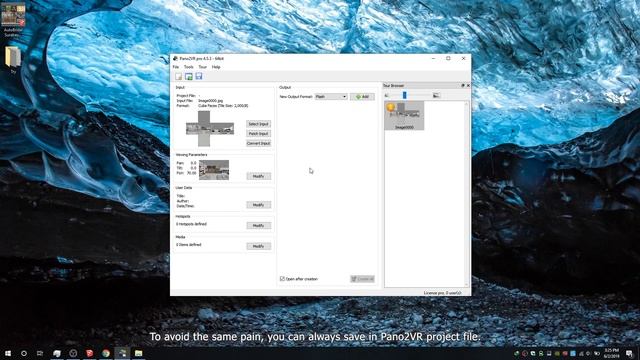Viewport: 640px width, 360px height.
Task: Click the Convert Input button
Action: tap(258, 143)
